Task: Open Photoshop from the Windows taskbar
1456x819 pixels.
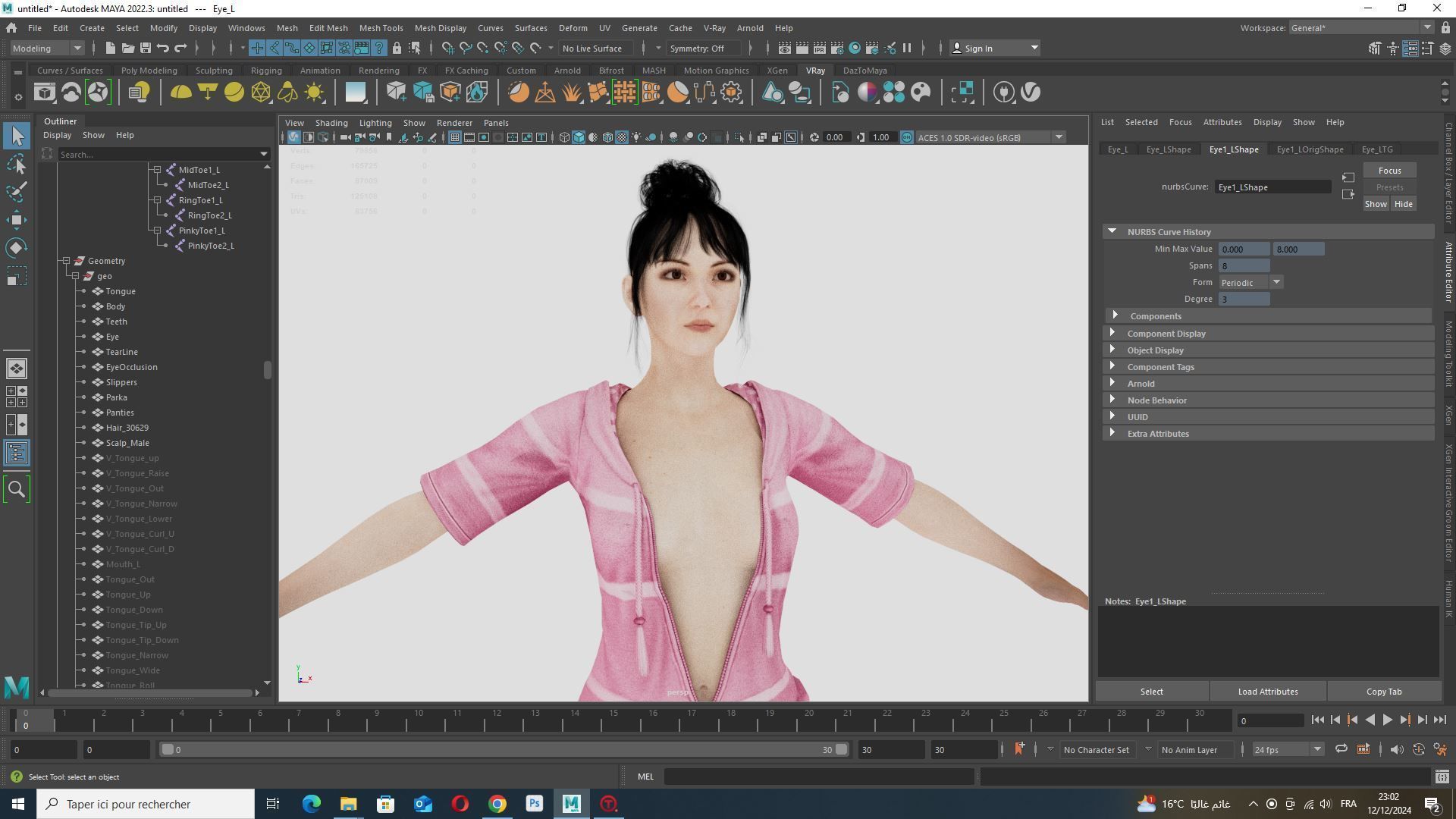Action: pos(535,804)
